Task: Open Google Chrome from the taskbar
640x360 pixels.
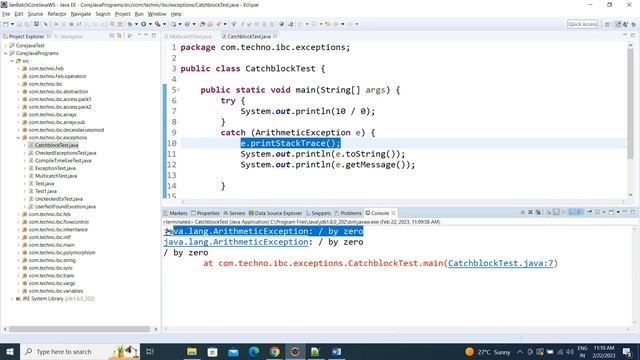Action: click(275, 351)
